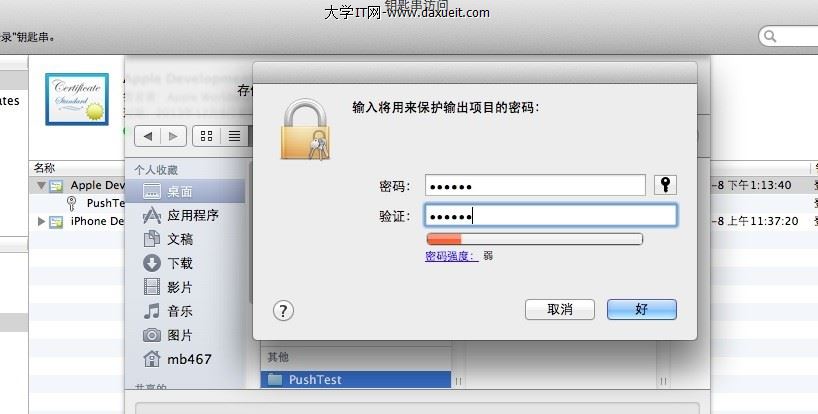Open help with the question mark button
This screenshot has width=818, height=414.
pos(283,311)
